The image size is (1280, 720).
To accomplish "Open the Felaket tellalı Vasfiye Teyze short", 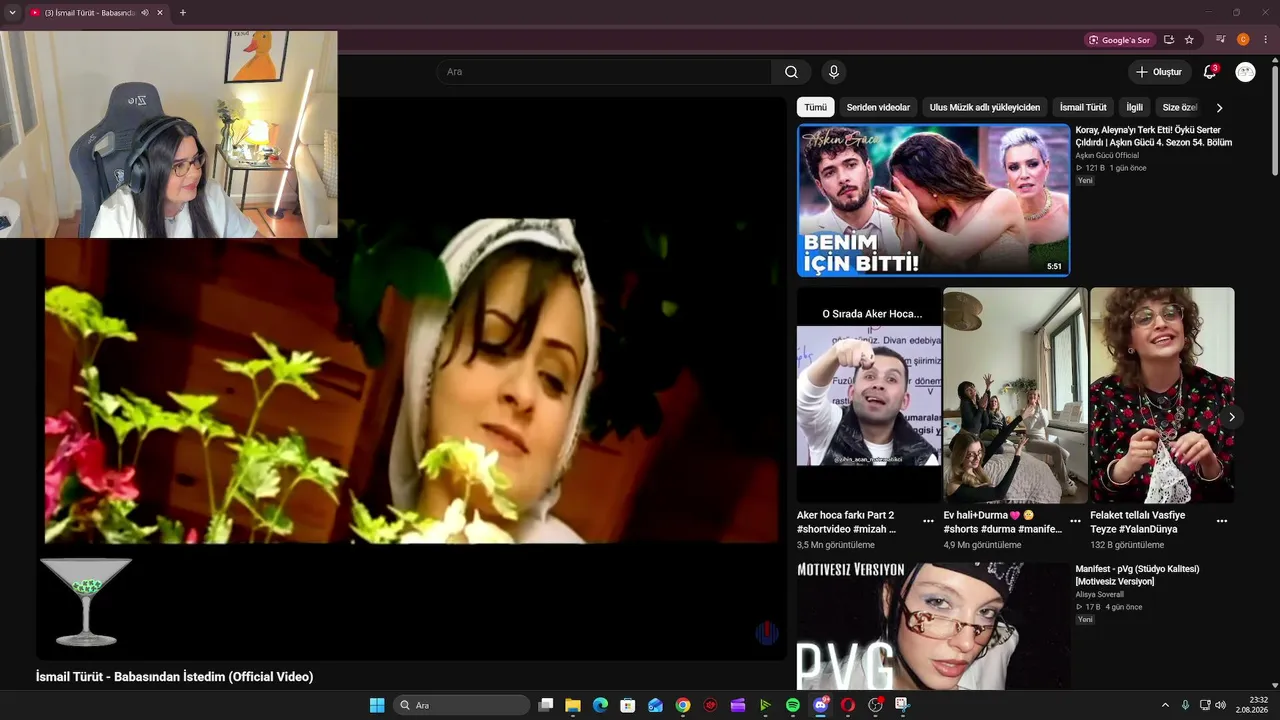I will pyautogui.click(x=1162, y=395).
